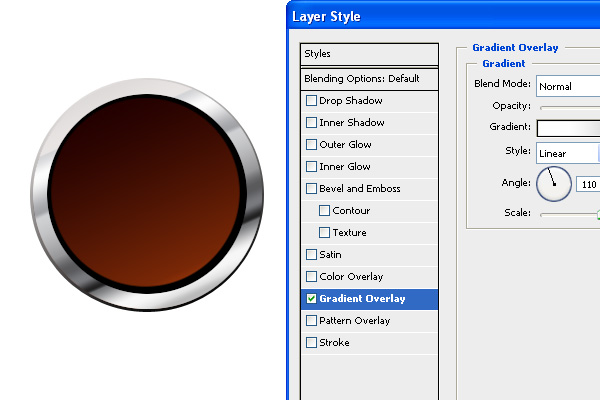The width and height of the screenshot is (600, 400).
Task: Select Blending Options: Default entry
Action: pyautogui.click(x=369, y=78)
